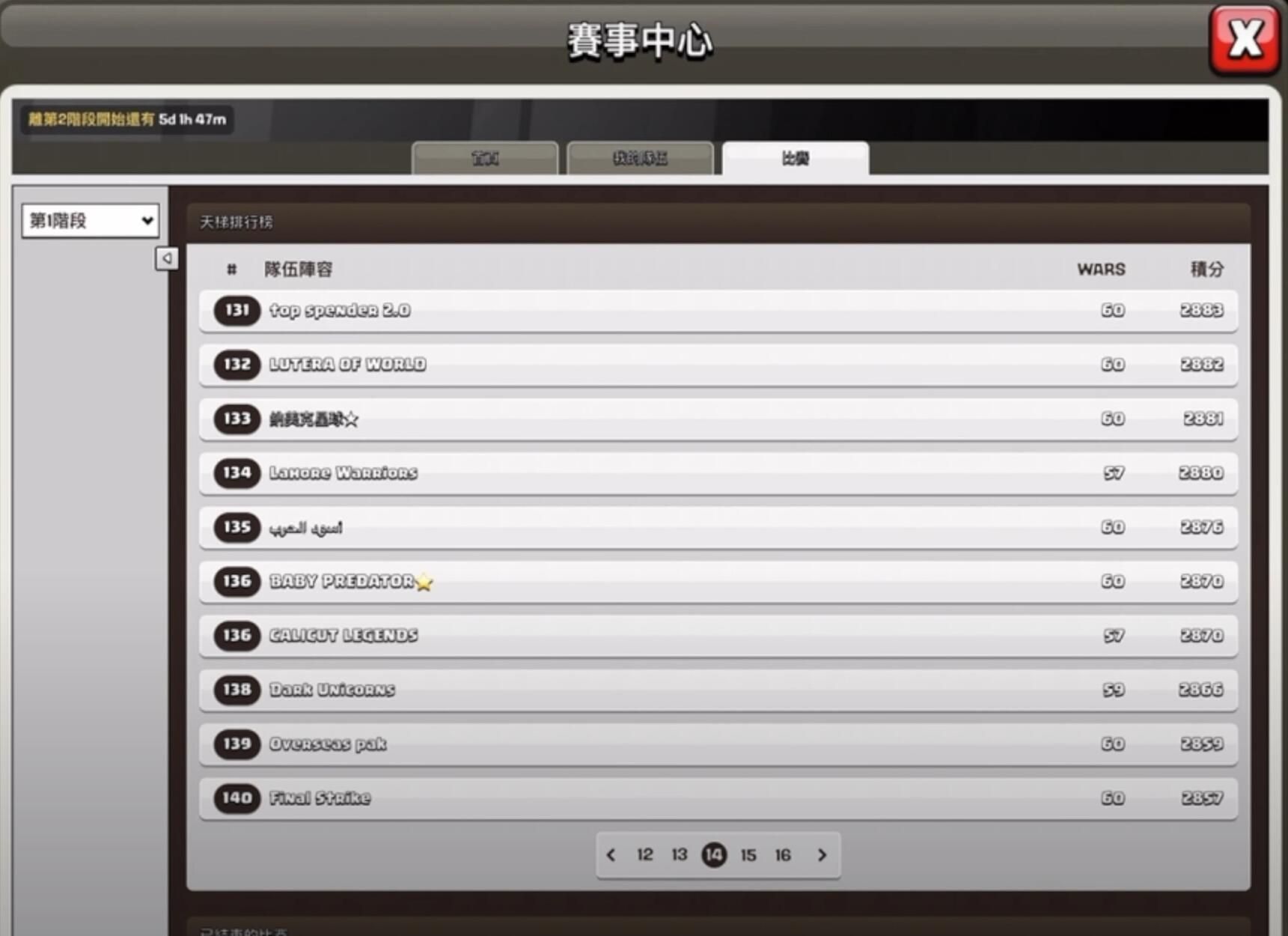Collapse the left sidebar with the arrow button

166,258
